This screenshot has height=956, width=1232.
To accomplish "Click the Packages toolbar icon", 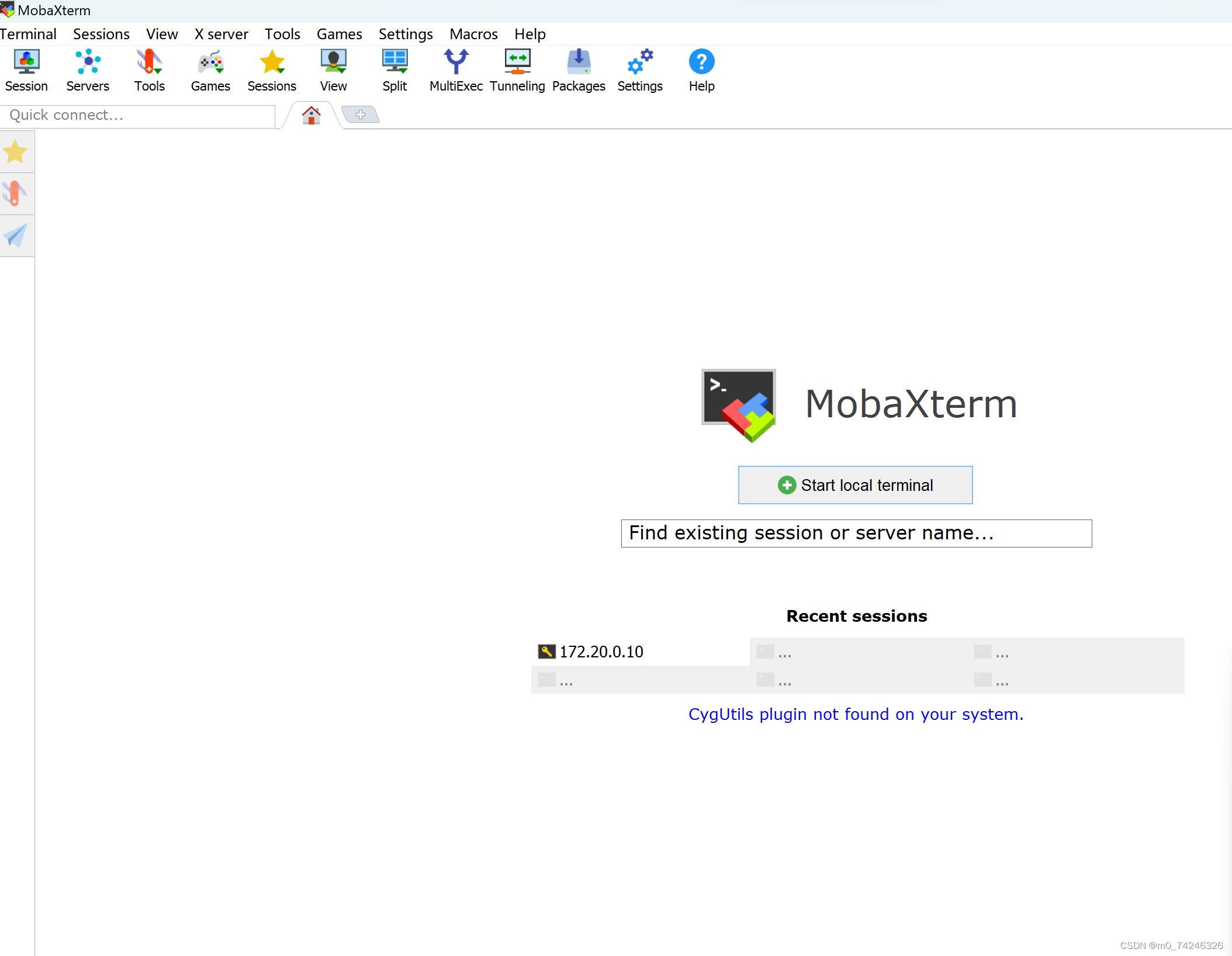I will tap(579, 70).
